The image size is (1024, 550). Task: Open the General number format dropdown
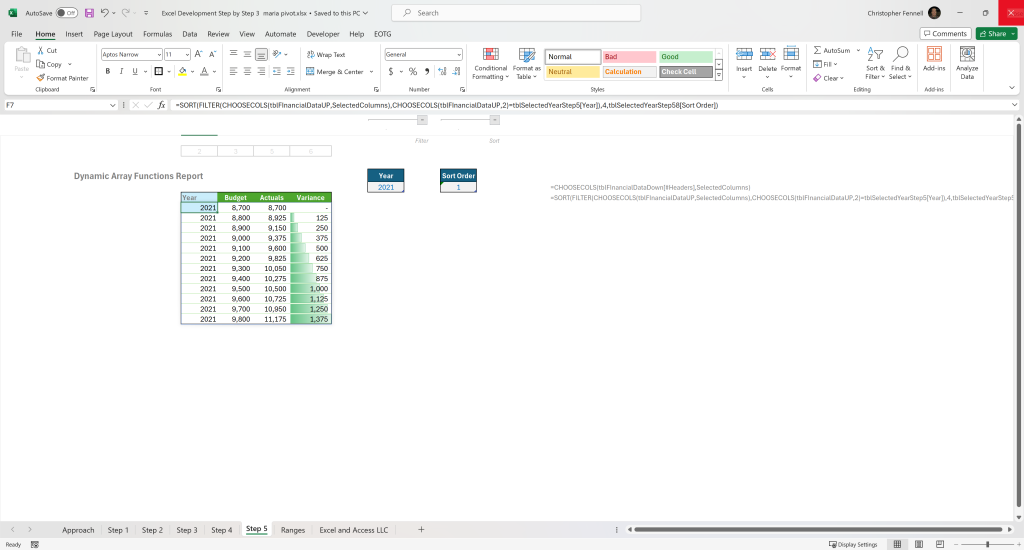459,55
